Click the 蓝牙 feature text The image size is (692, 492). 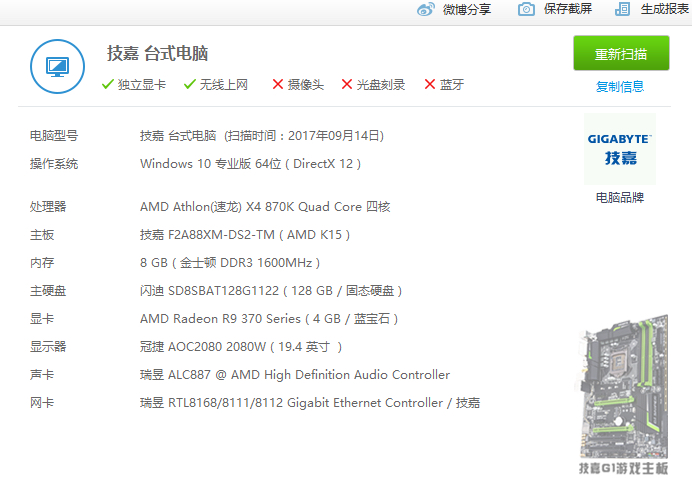click(451, 84)
